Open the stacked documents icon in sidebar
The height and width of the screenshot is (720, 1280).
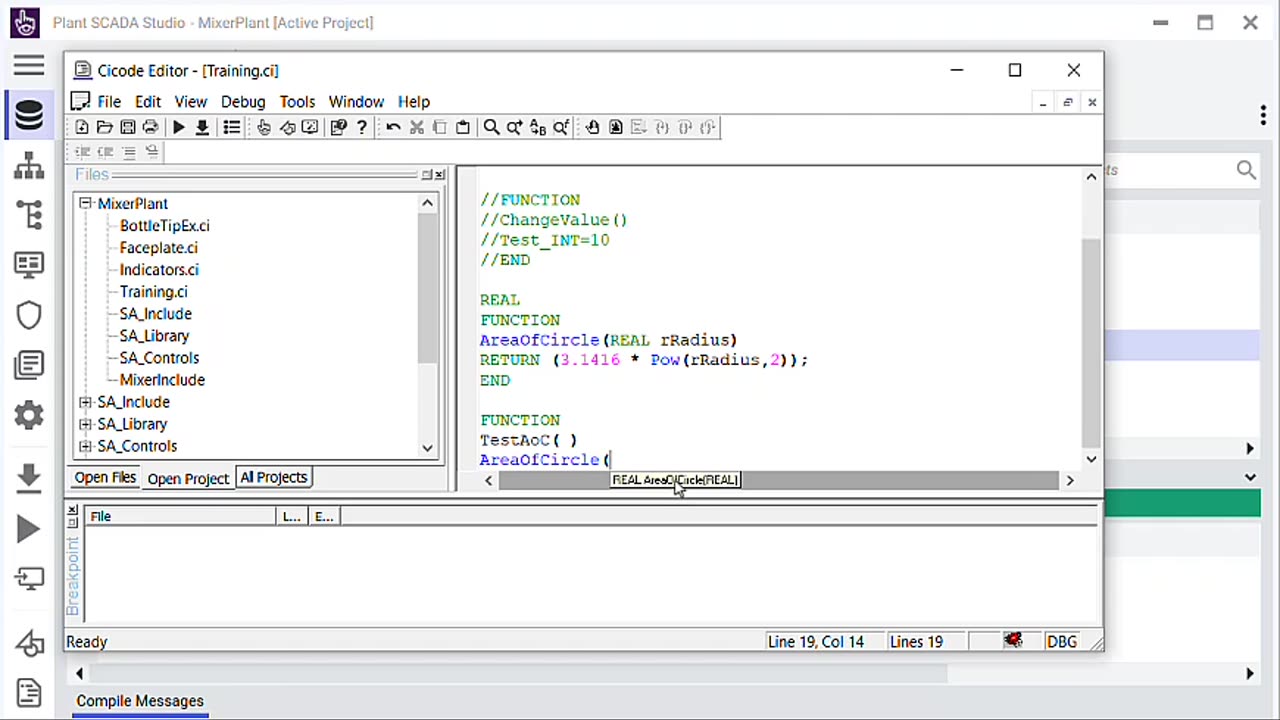coord(28,365)
